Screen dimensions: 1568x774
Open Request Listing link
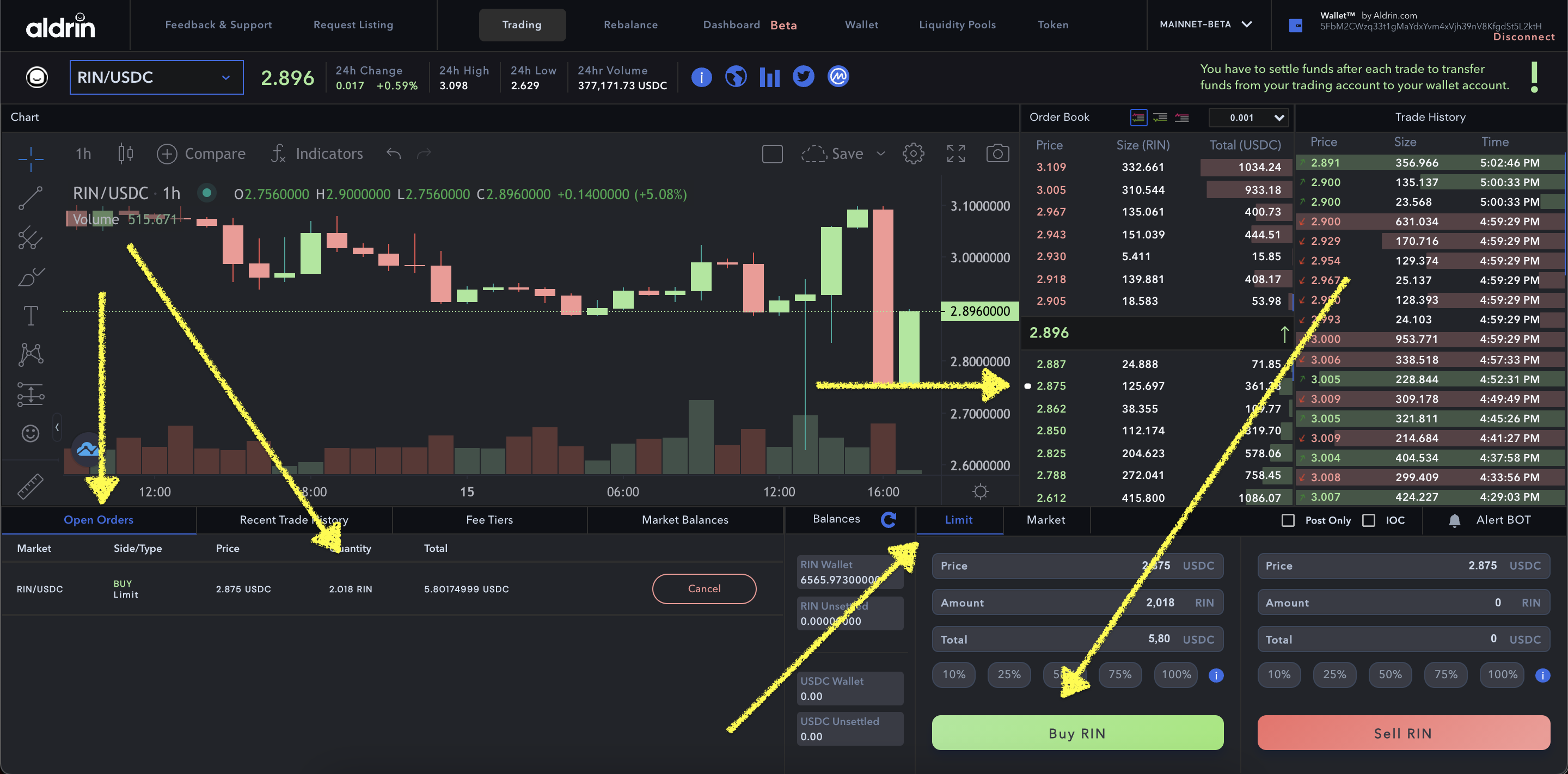353,25
